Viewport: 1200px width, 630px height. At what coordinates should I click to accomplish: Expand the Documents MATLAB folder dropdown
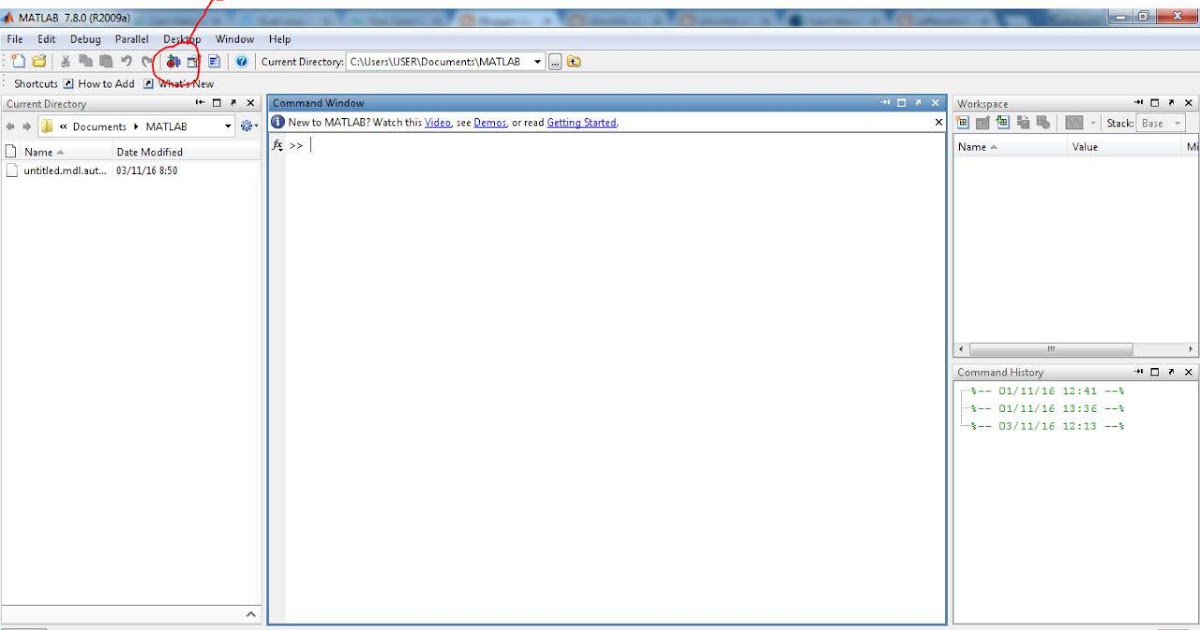[x=228, y=127]
